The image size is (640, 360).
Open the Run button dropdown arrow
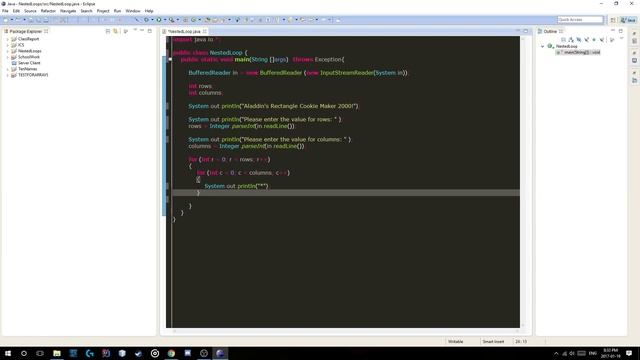tap(164, 20)
